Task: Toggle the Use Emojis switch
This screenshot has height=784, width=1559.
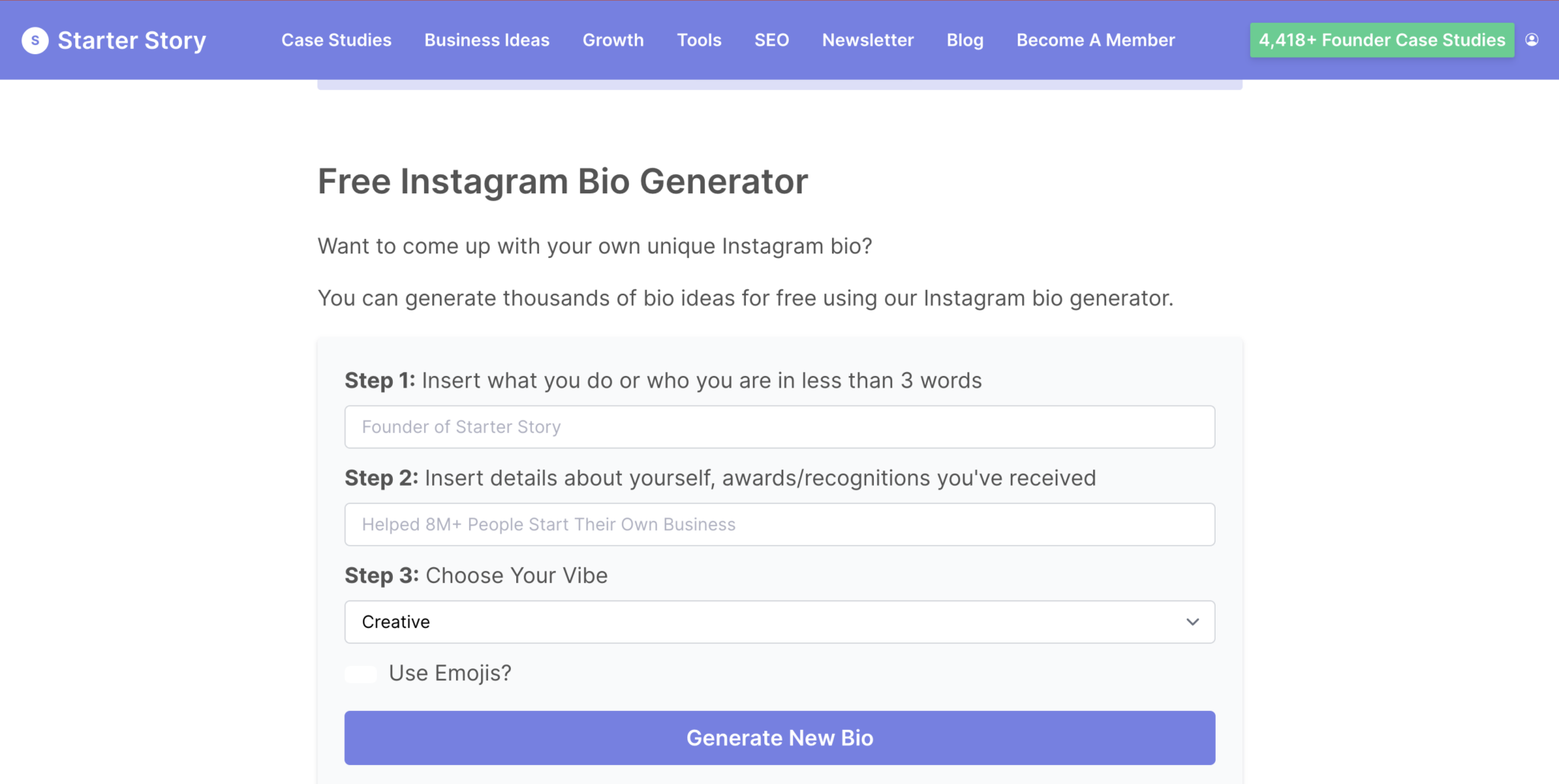Action: coord(360,673)
